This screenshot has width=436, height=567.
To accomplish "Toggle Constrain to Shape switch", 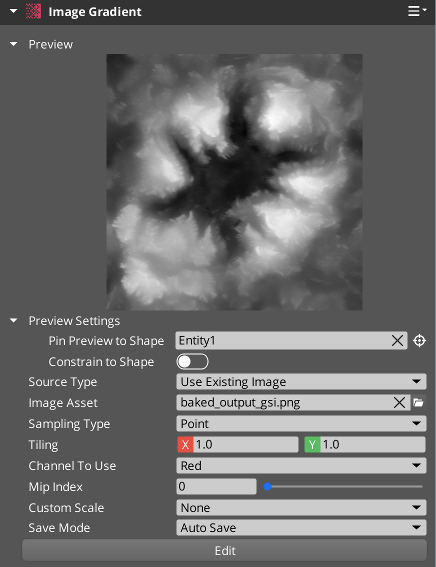I will (x=192, y=362).
